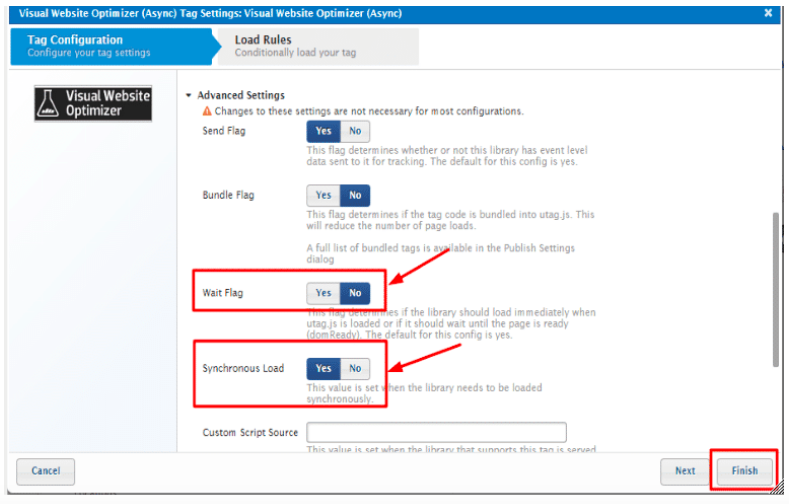Close the Tag Settings dialog
Screen dimensions: 789x504
pos(768,13)
